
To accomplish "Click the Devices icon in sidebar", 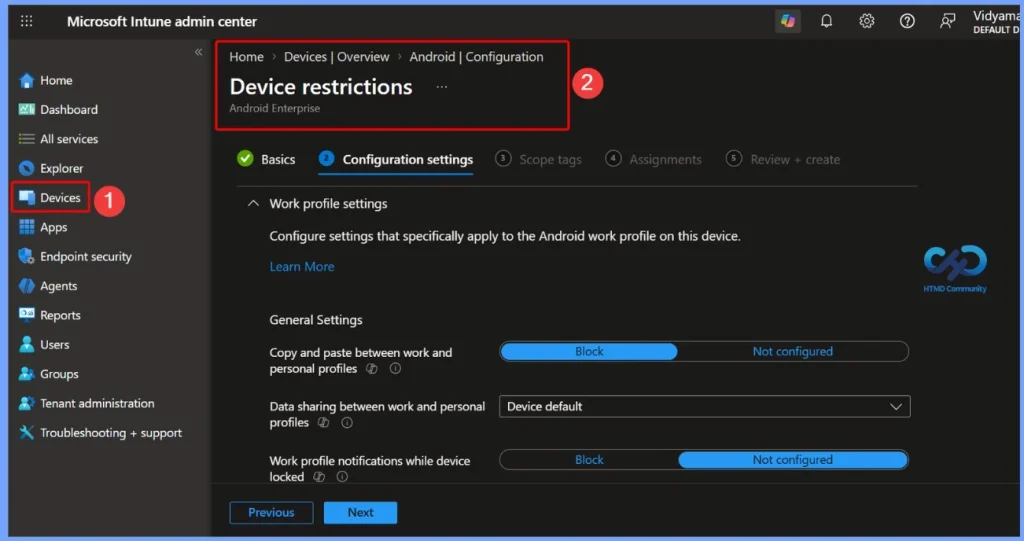I will [26, 197].
